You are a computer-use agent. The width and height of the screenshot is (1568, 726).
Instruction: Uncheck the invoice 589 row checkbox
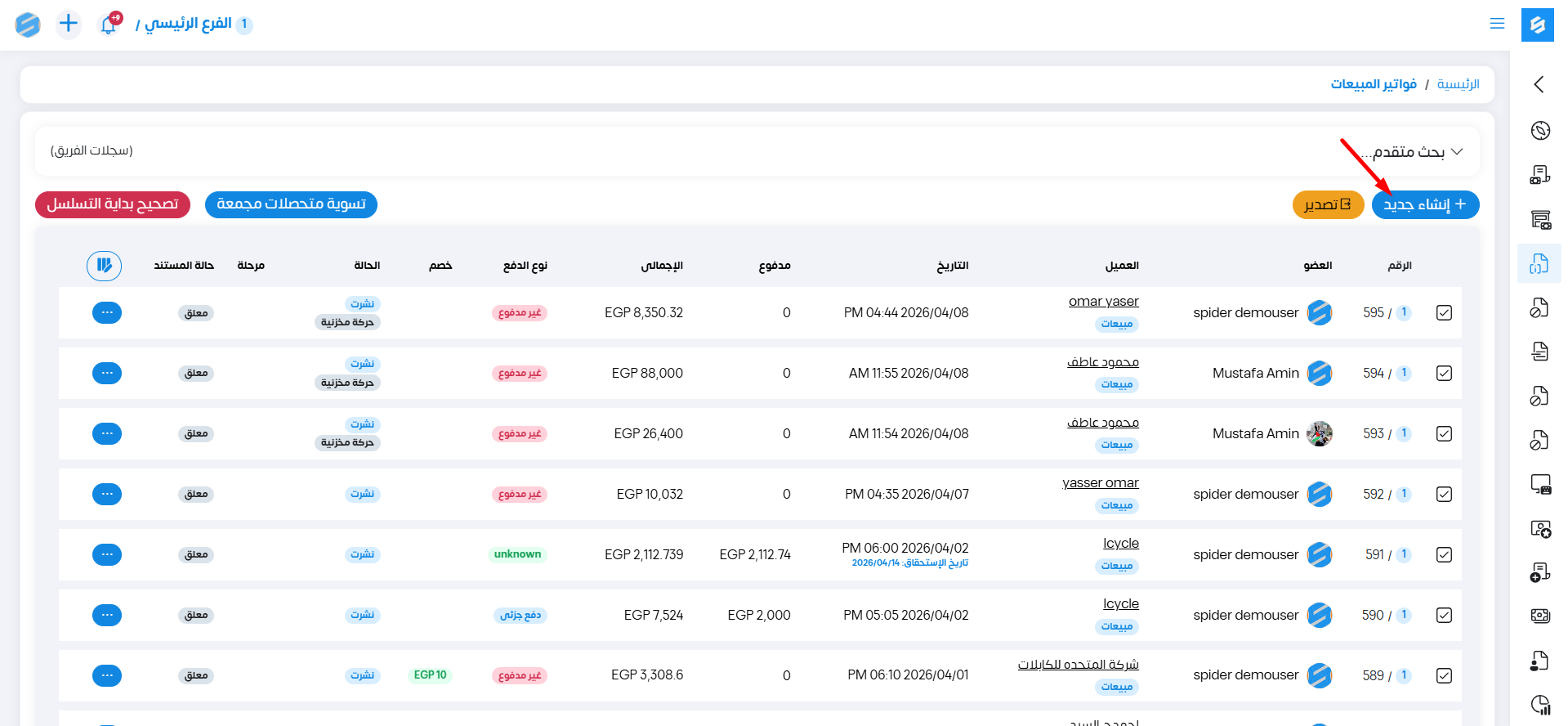[1444, 676]
